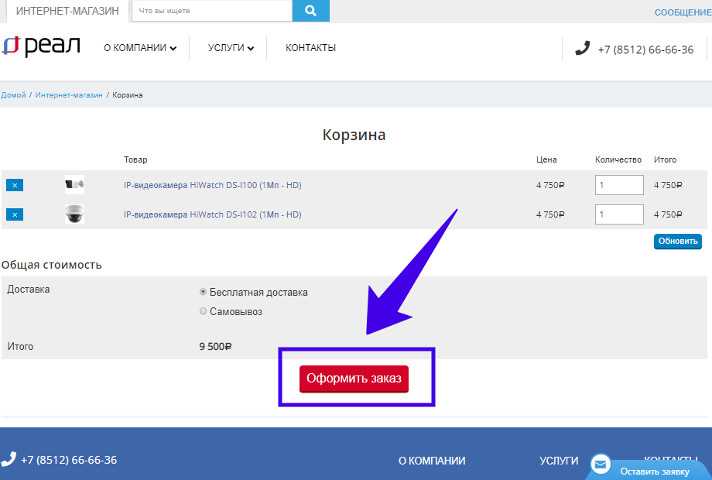Open IP-видеокамера HiWatch DS-I102 product link

(213, 214)
